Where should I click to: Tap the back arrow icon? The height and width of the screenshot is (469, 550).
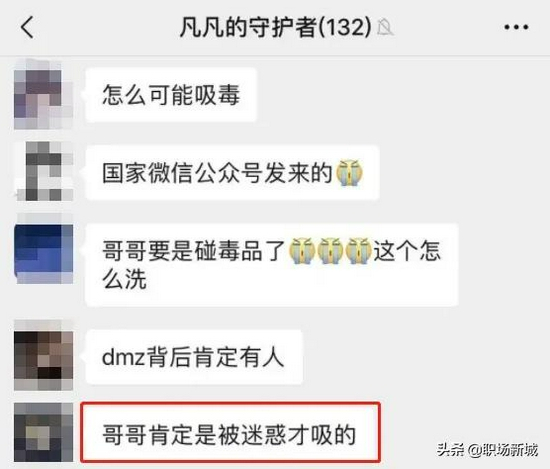[x=27, y=27]
